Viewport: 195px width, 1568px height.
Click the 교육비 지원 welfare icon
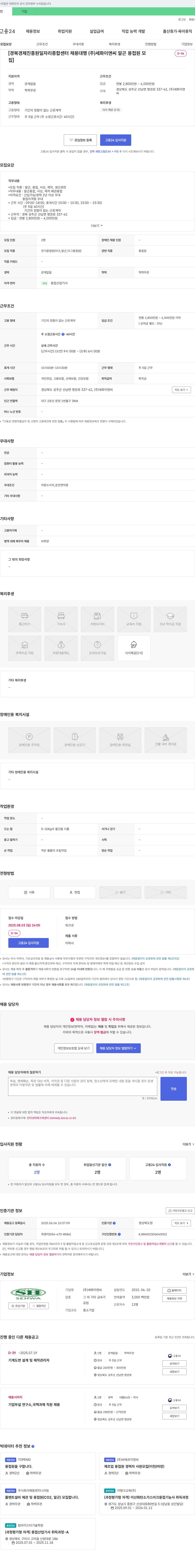134,619
